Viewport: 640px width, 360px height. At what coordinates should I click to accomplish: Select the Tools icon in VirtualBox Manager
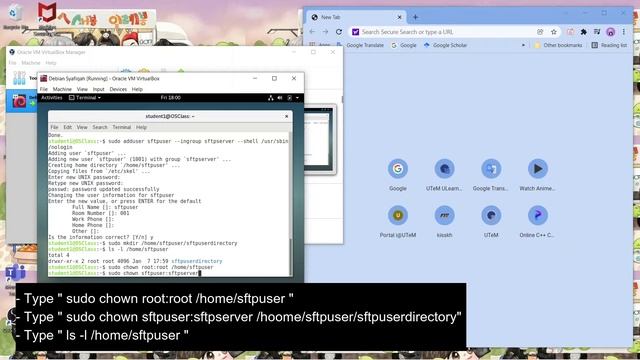pyautogui.click(x=19, y=78)
